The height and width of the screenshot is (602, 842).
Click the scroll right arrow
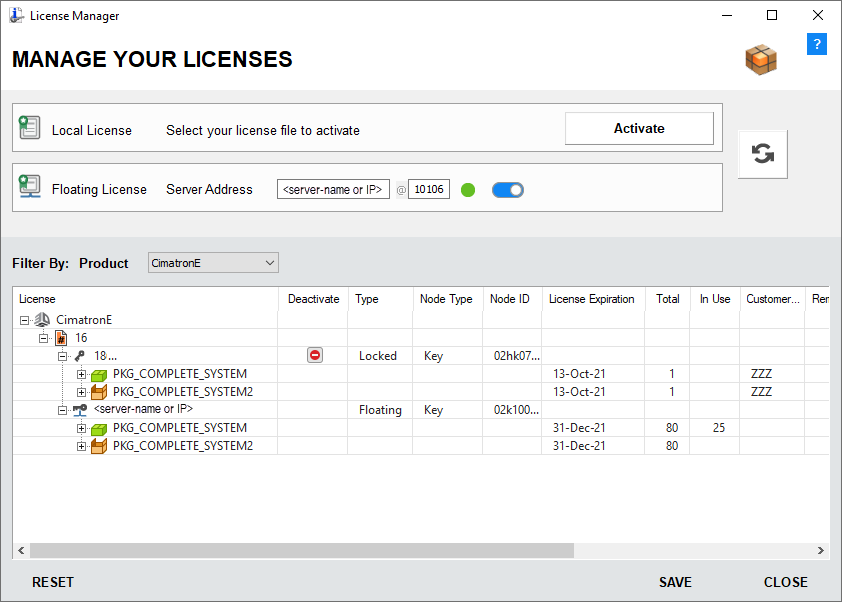[821, 550]
